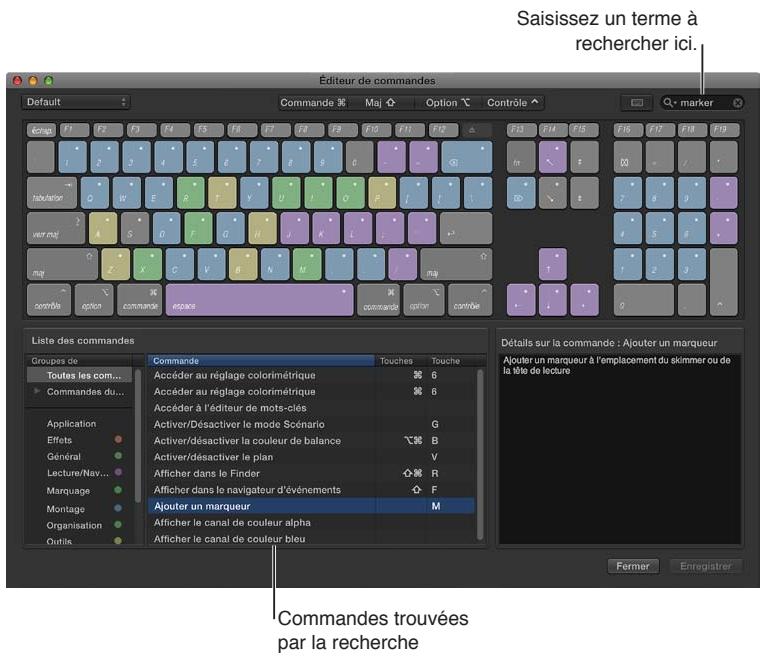765x659 pixels.
Task: Toggle the Maj modifier button
Action: [x=381, y=102]
